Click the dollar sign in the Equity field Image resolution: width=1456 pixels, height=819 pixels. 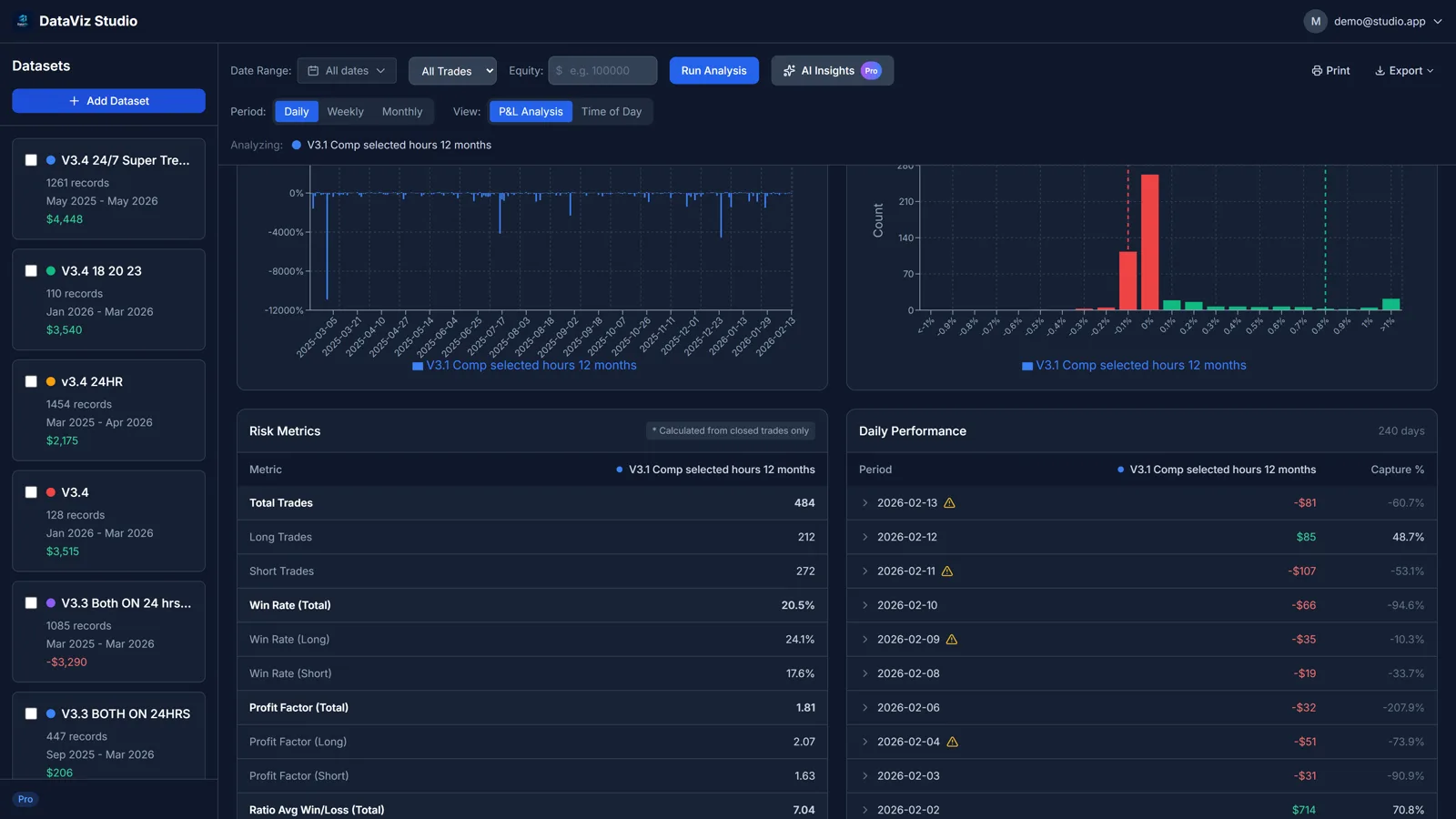tap(559, 71)
